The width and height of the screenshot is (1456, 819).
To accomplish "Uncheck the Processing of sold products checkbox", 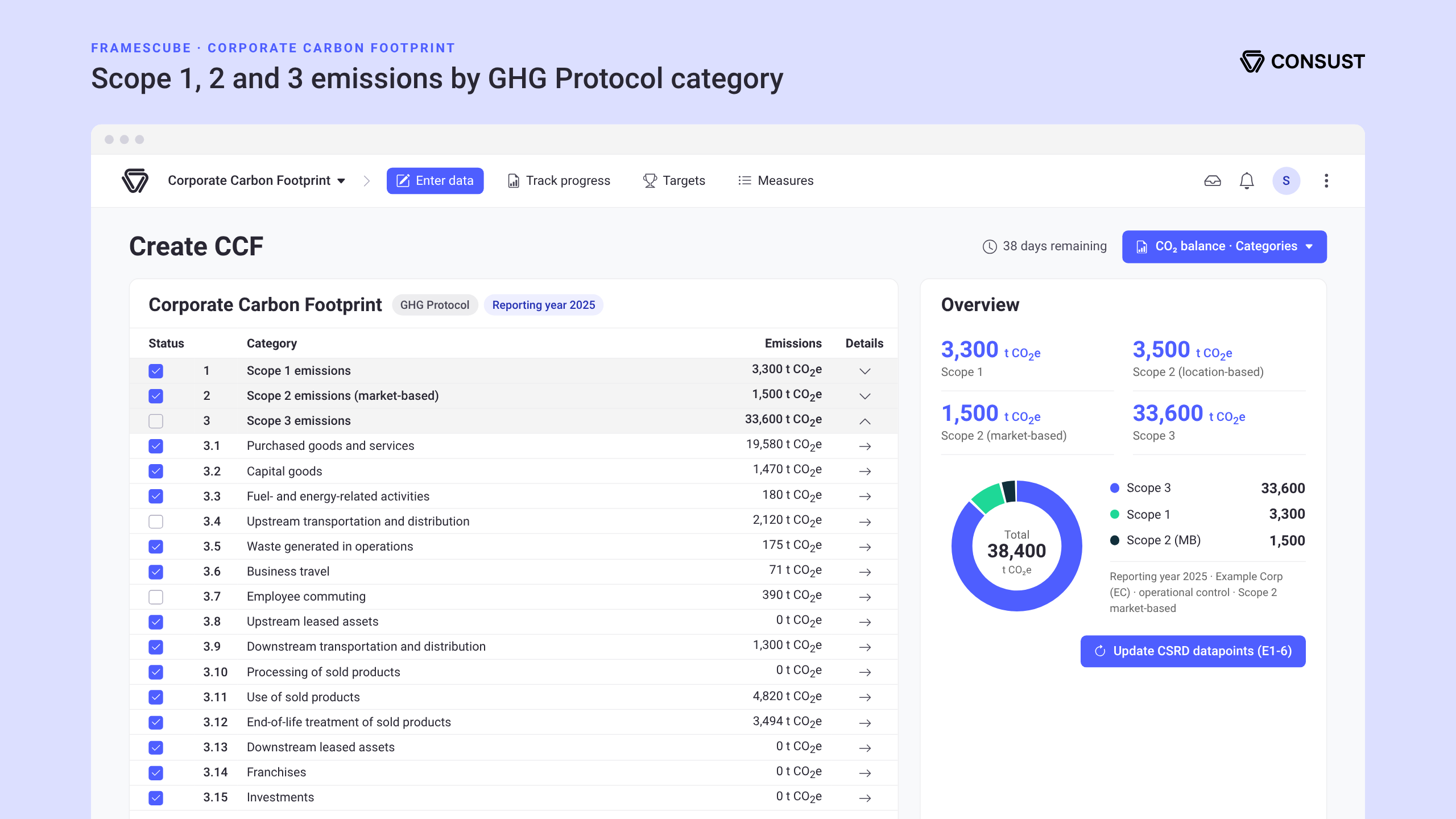I will 156,672.
